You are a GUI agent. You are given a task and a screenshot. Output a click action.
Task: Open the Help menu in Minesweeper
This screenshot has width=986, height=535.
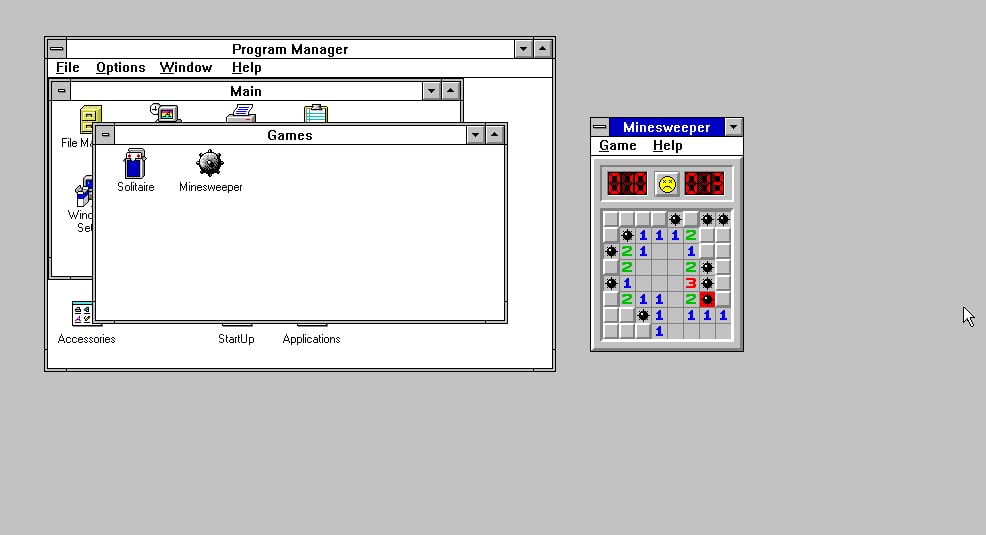click(x=667, y=146)
